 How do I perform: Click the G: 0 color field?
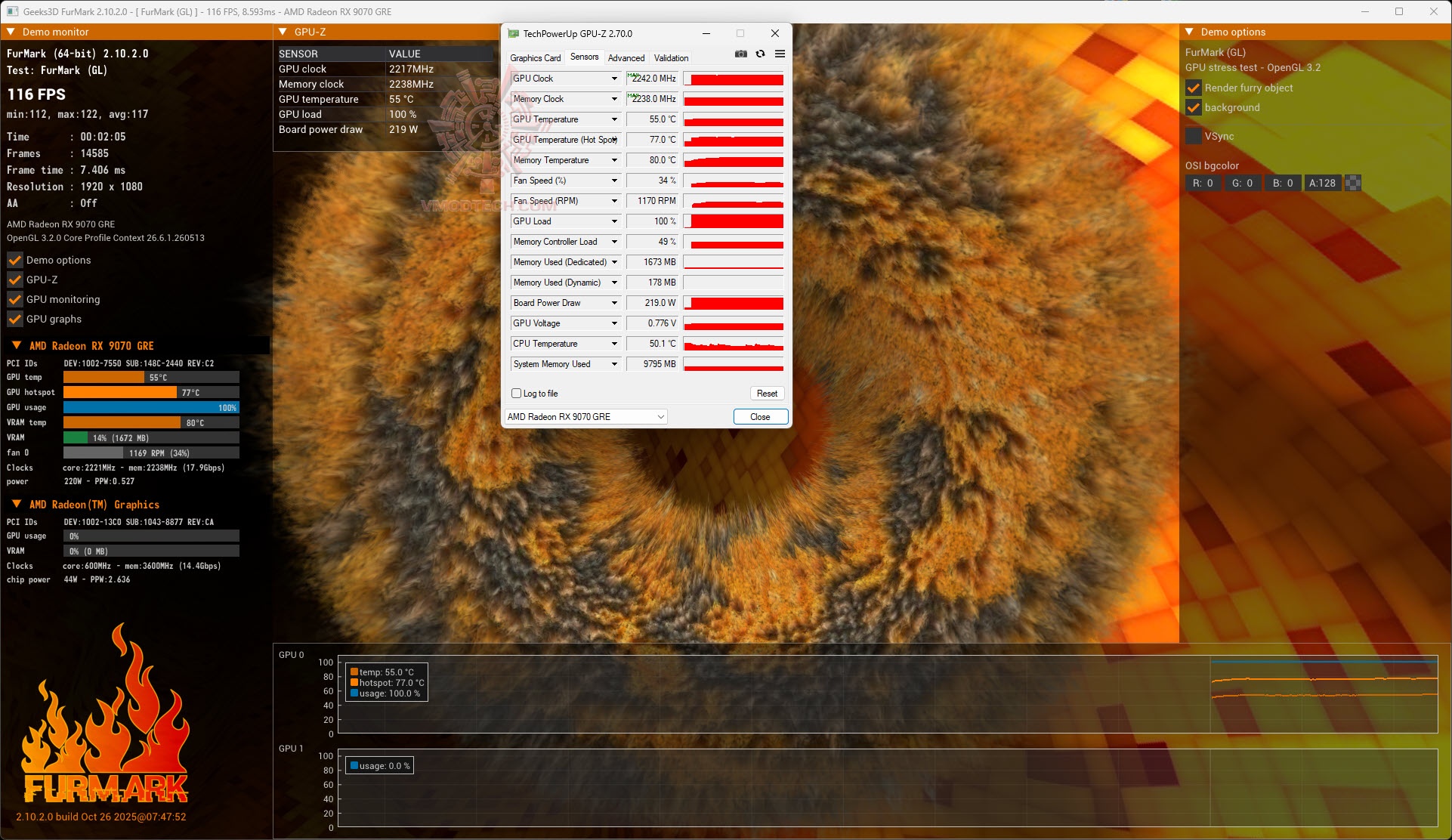tap(1243, 183)
